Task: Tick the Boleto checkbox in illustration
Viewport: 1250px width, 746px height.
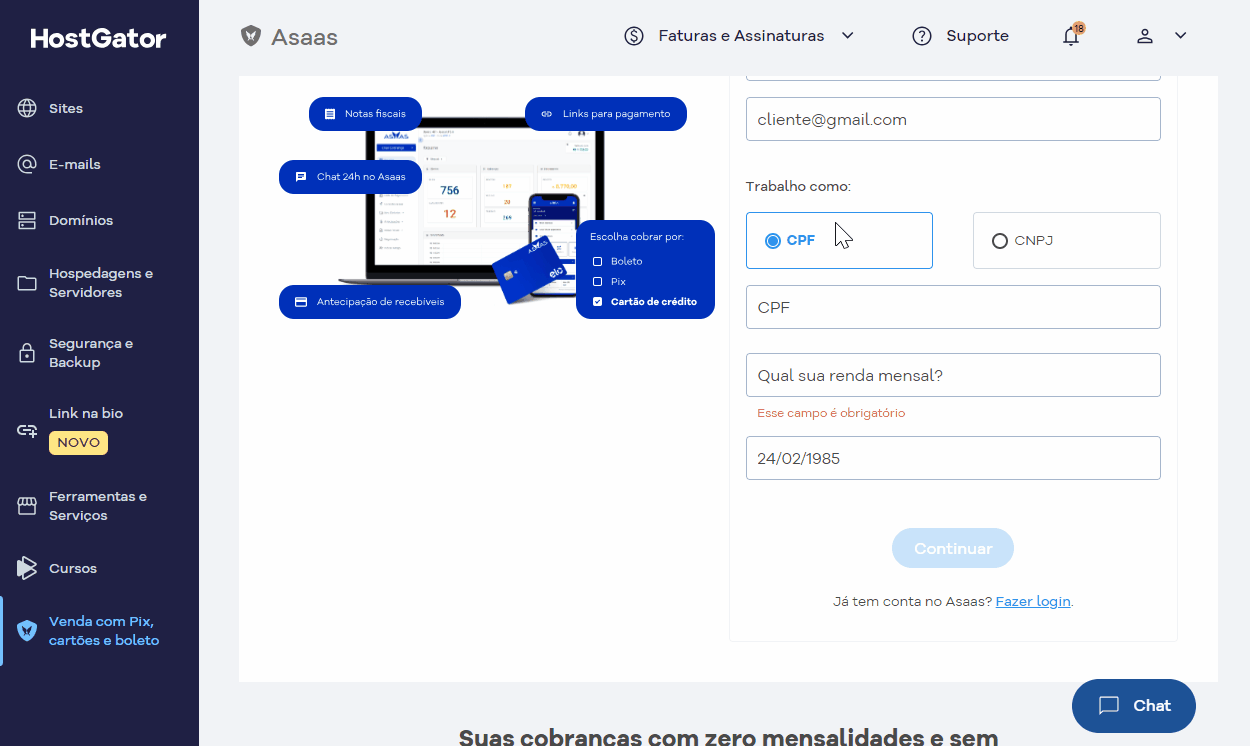Action: (598, 261)
